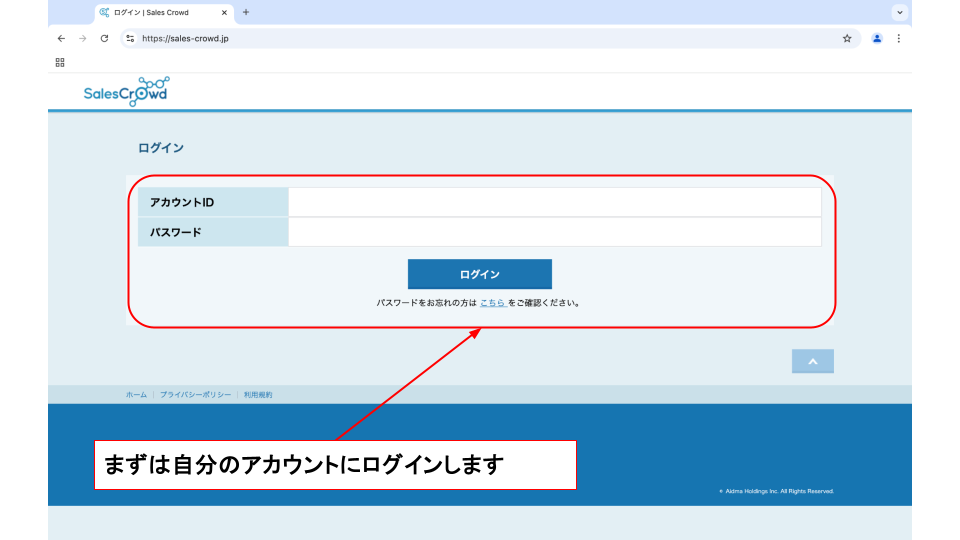Viewport: 960px width, 540px height.
Task: View site information icon in address bar
Action: pyautogui.click(x=130, y=39)
